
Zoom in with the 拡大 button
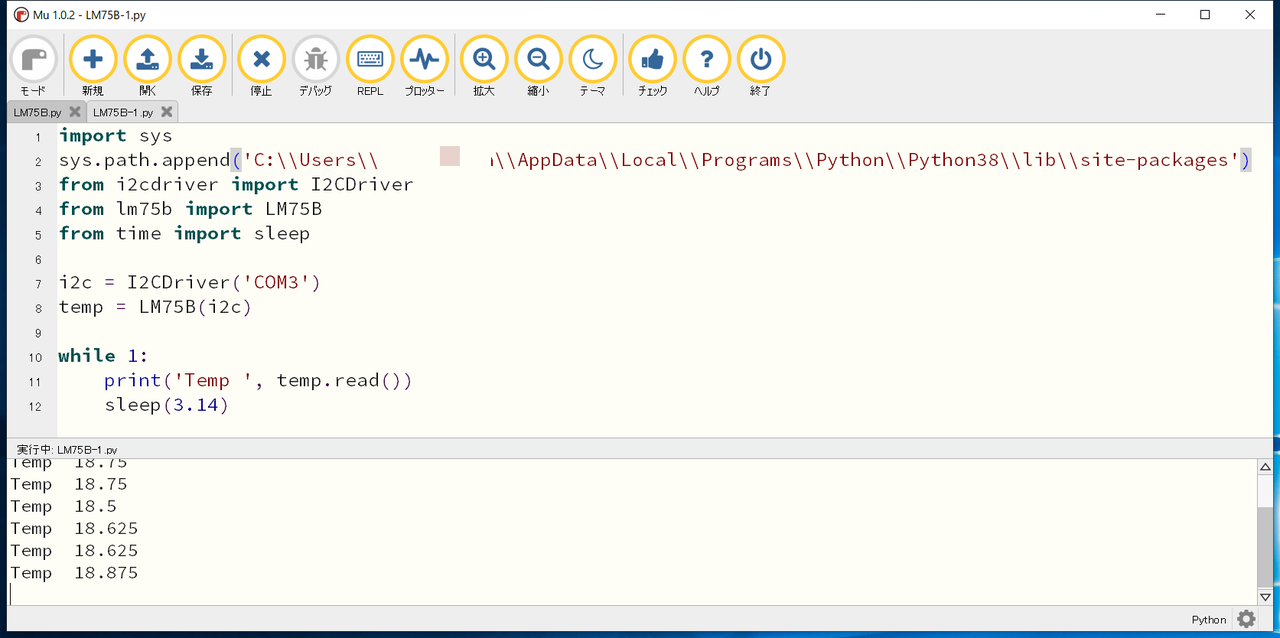click(x=484, y=66)
